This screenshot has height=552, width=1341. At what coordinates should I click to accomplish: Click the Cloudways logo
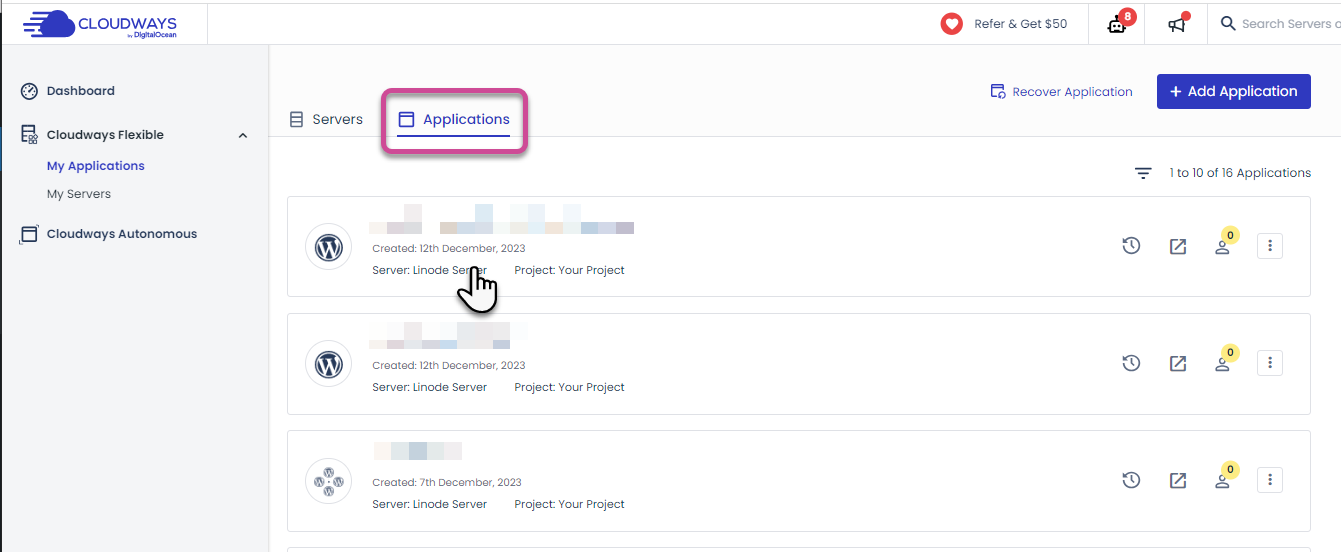(100, 24)
